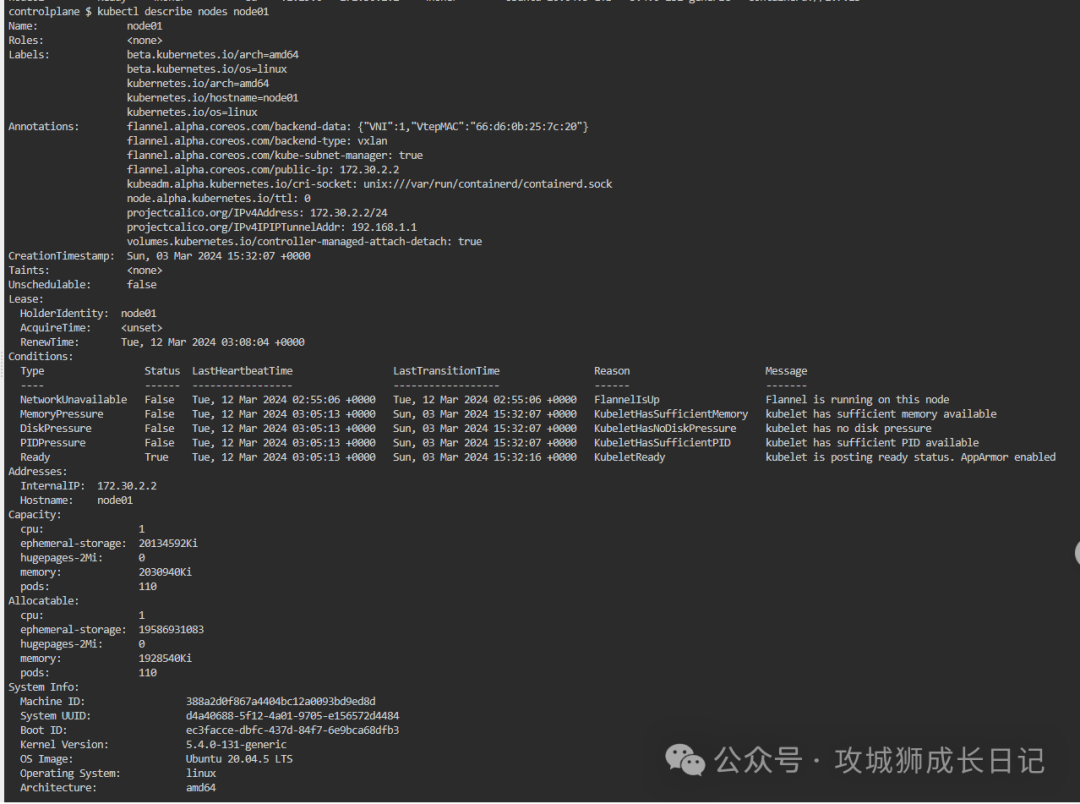Click the 'kube-subnet-manager: true' annotation
This screenshot has height=804, width=1080.
[275, 156]
